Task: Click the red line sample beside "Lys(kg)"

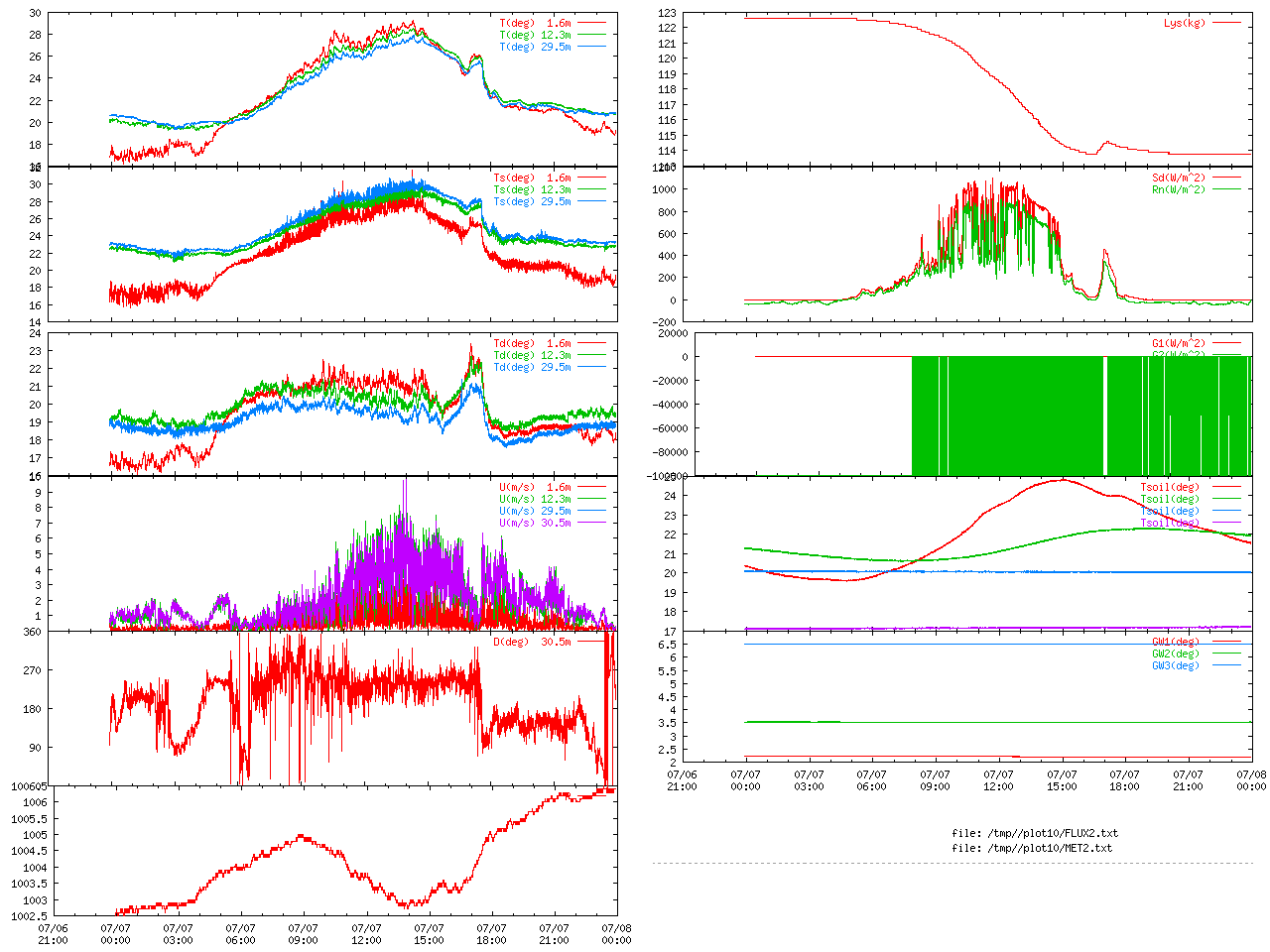Action: 1226,23
